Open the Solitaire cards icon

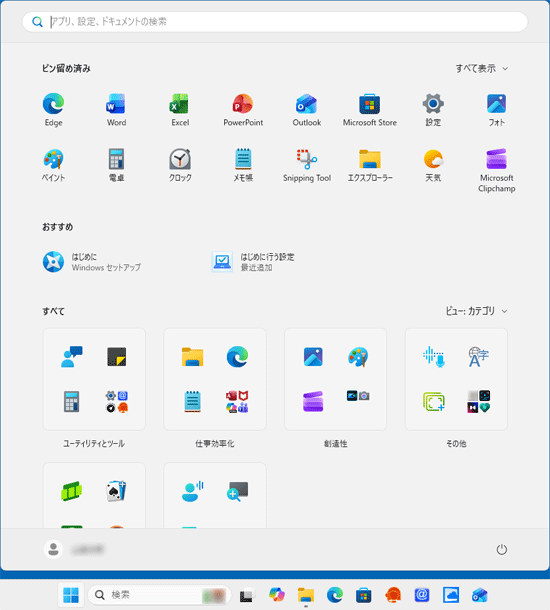click(116, 491)
